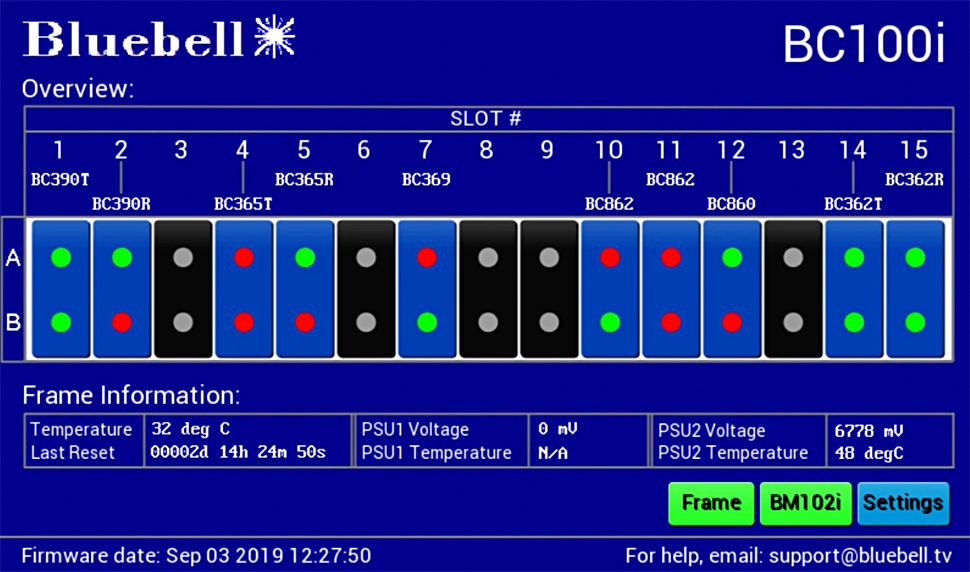Viewport: 970px width, 572px height.
Task: Click slot 10 channel B green indicator
Action: point(610,322)
